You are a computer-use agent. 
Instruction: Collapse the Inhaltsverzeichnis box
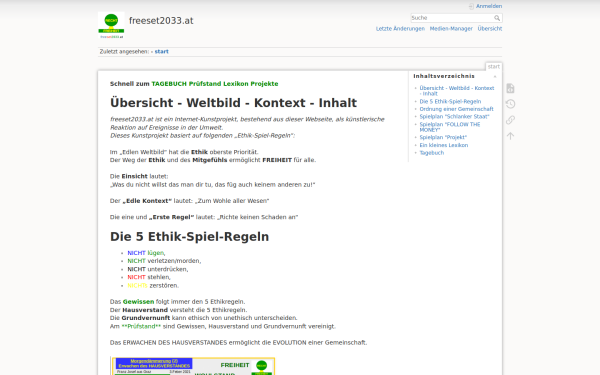click(495, 77)
